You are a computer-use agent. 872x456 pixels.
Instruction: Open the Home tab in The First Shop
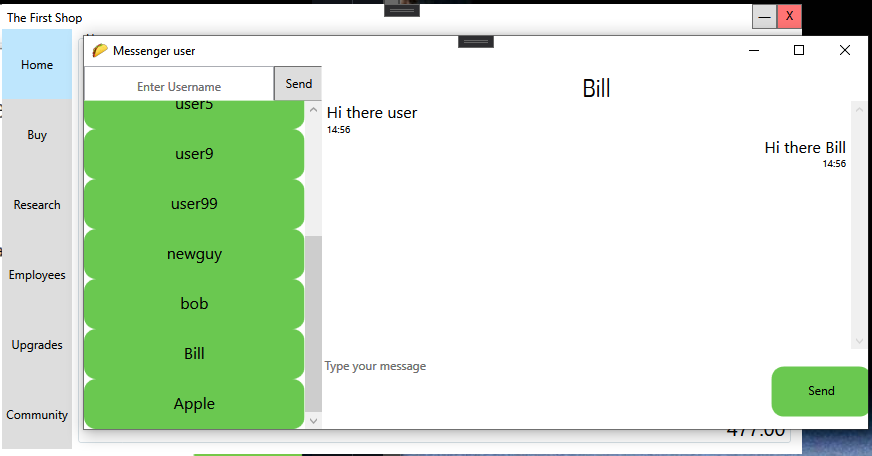(x=37, y=65)
